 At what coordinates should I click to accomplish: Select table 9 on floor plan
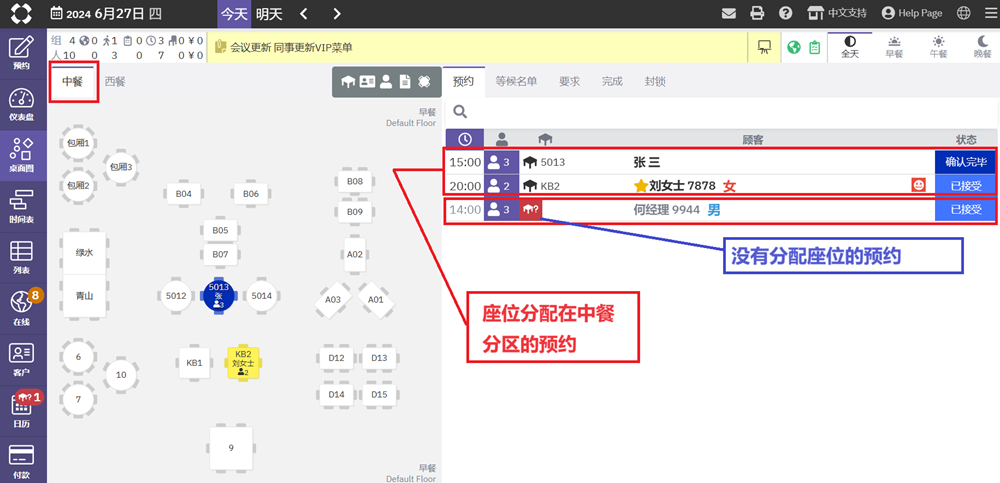231,448
